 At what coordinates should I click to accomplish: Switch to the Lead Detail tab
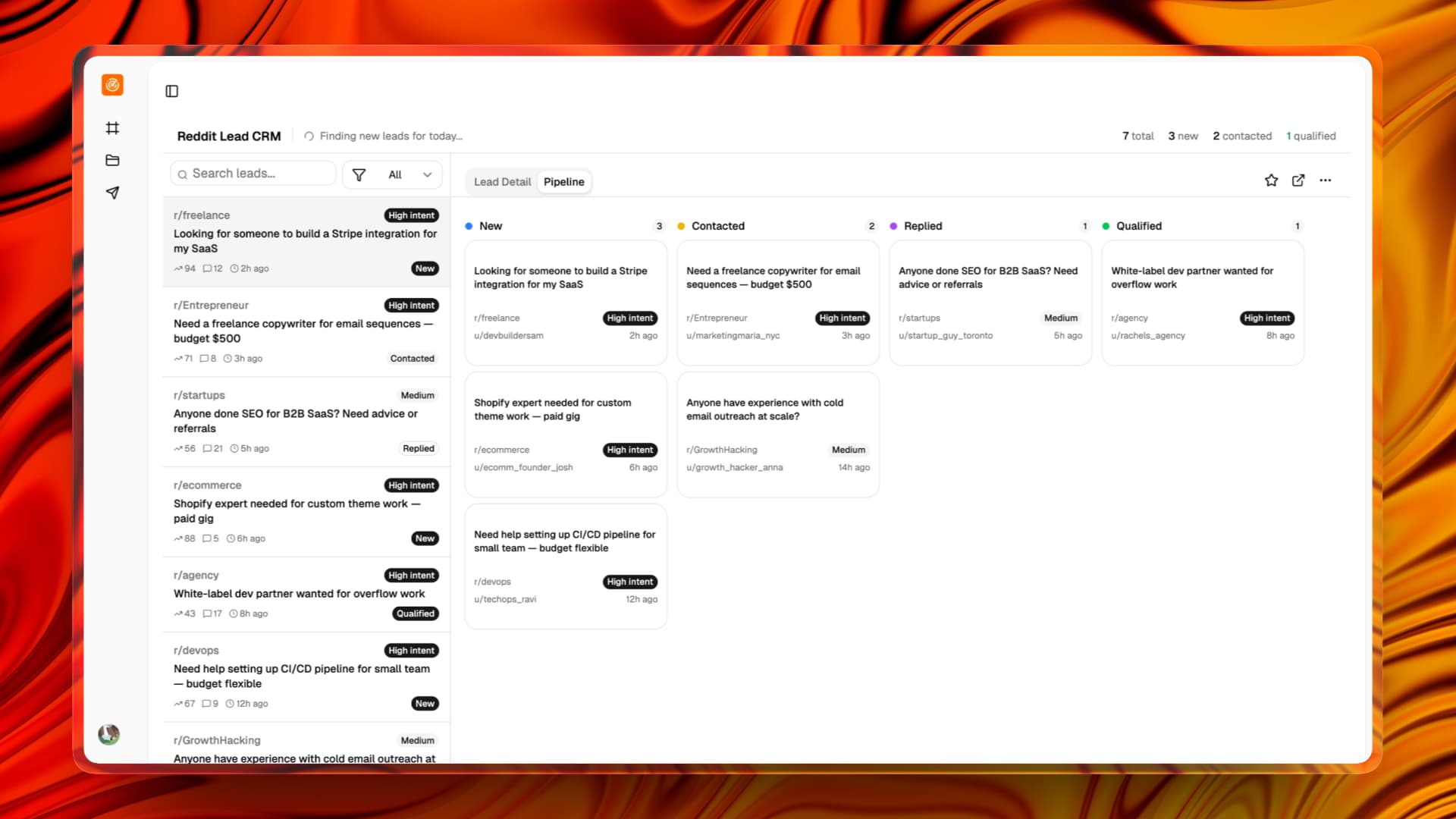click(502, 182)
